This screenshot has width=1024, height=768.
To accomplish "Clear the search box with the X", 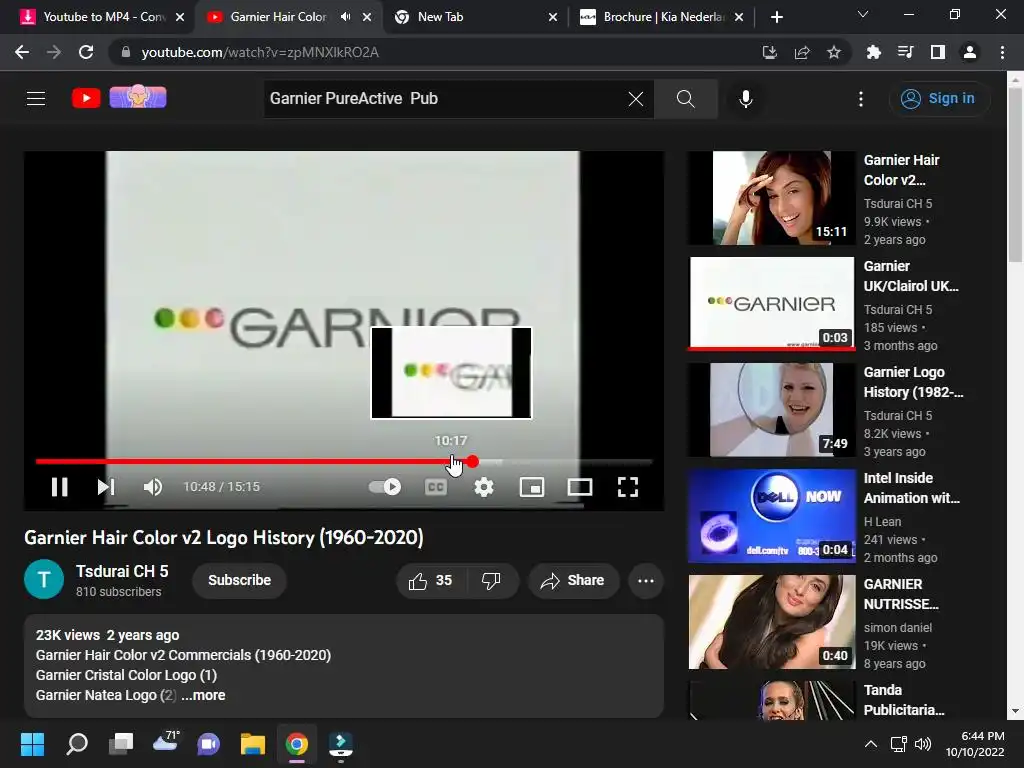I will click(635, 99).
